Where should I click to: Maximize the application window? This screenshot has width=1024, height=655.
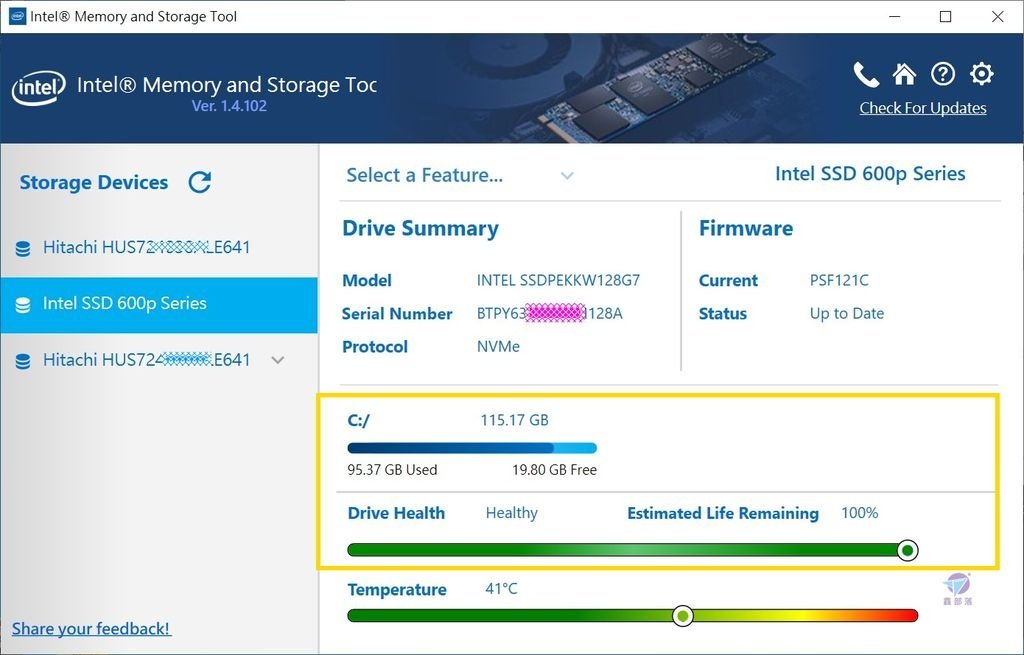pos(945,16)
